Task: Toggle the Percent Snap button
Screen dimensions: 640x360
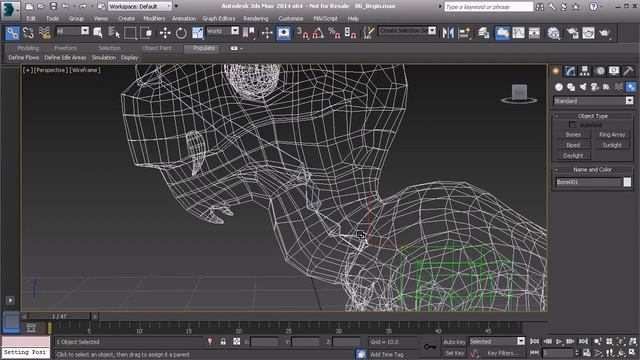Action: pyautogui.click(x=334, y=33)
